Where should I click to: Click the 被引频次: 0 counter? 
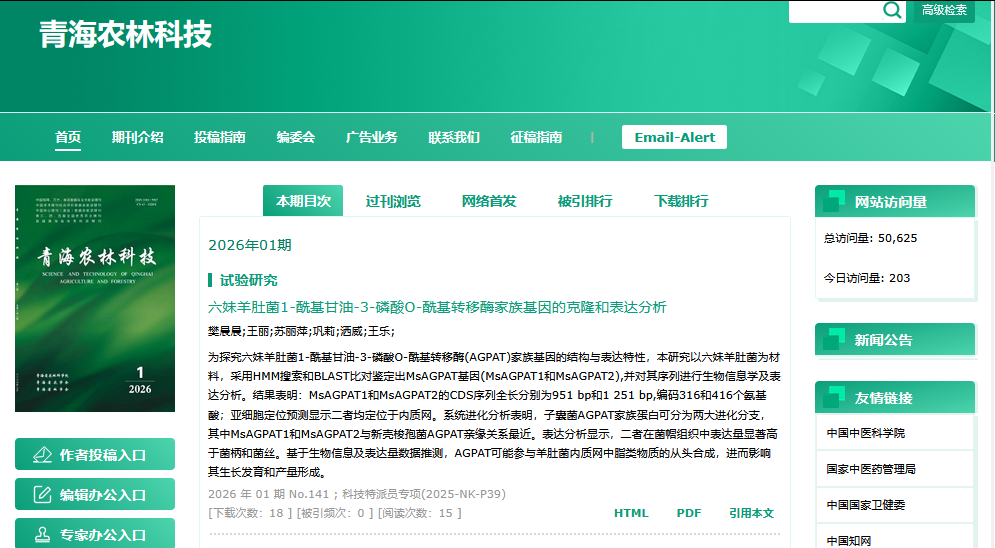point(334,513)
